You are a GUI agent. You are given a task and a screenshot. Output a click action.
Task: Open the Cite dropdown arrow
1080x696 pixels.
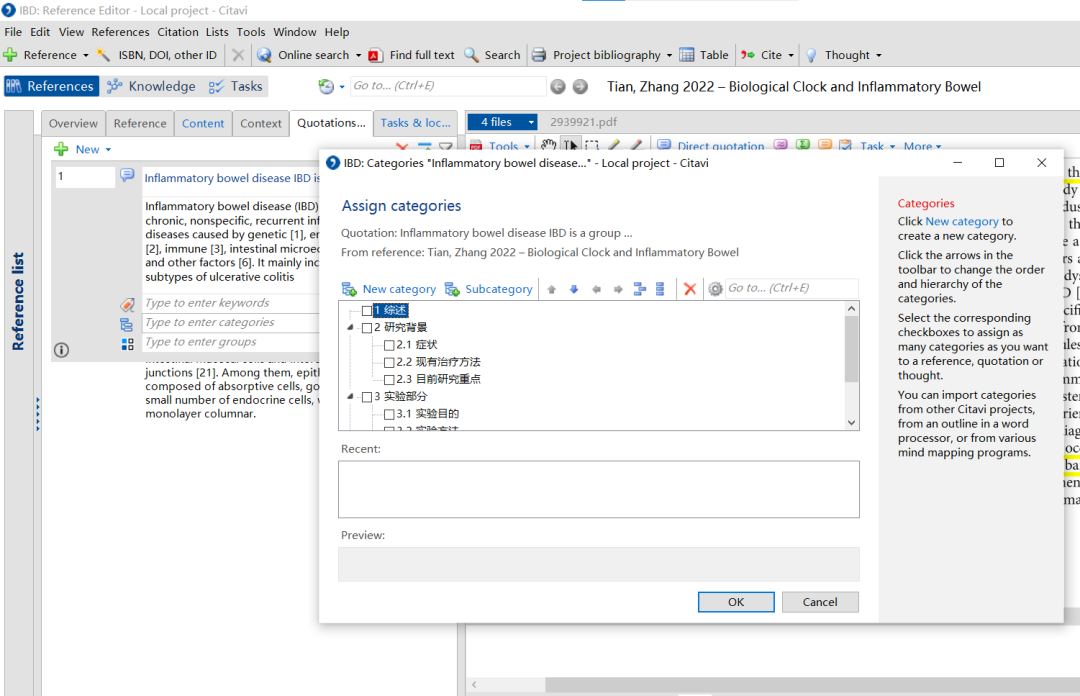point(791,55)
